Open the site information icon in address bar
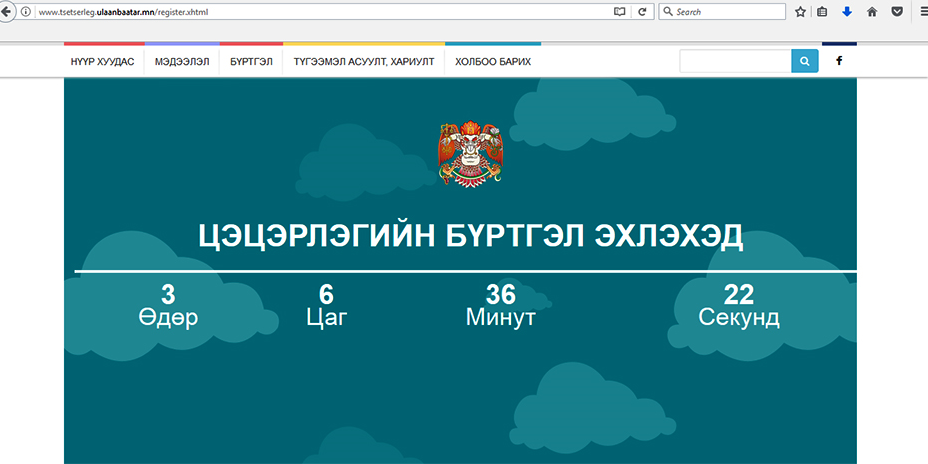Screen dimensions: 928x464 [x=26, y=12]
